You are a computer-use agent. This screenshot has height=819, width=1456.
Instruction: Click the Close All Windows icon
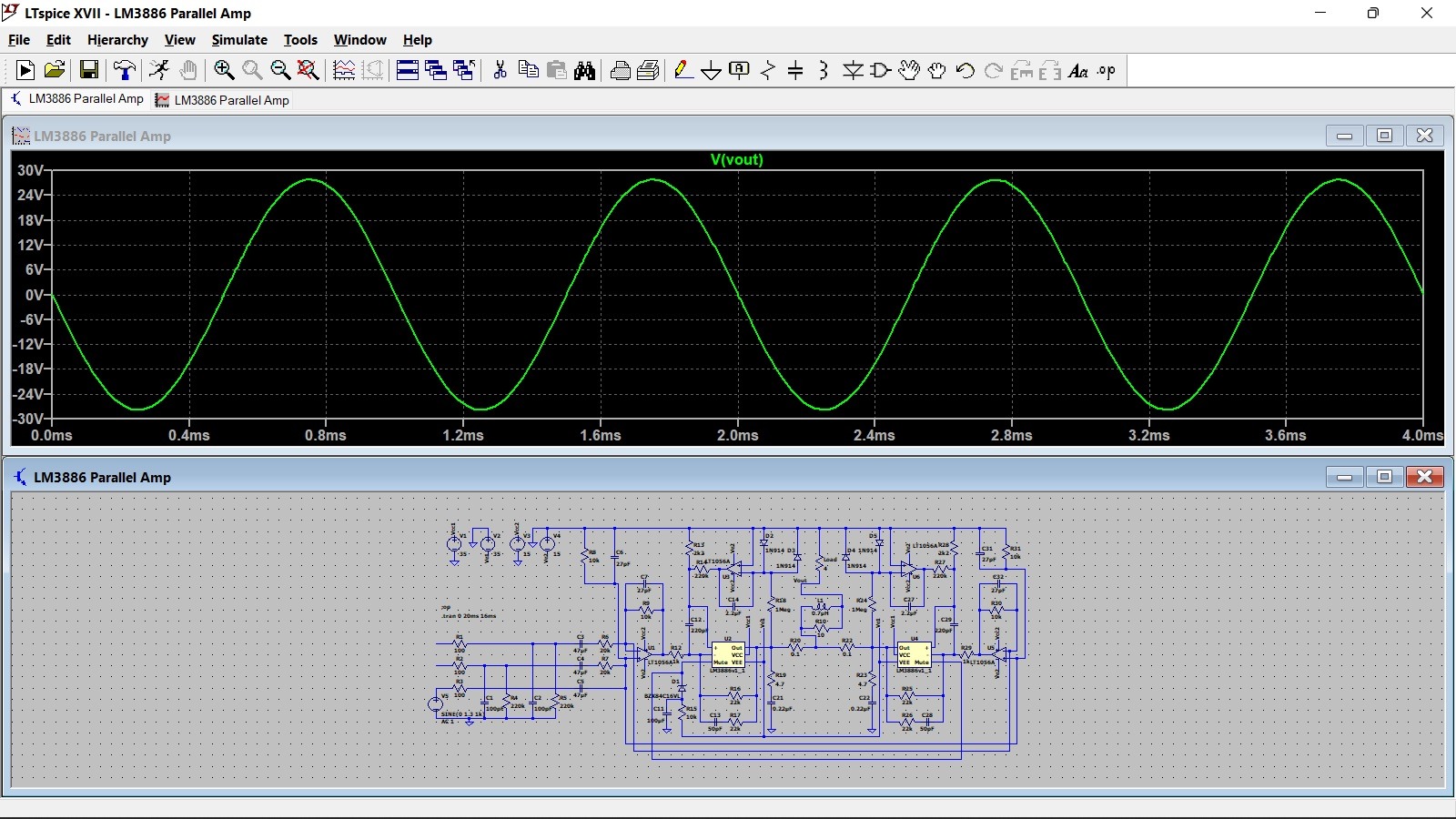[464, 70]
